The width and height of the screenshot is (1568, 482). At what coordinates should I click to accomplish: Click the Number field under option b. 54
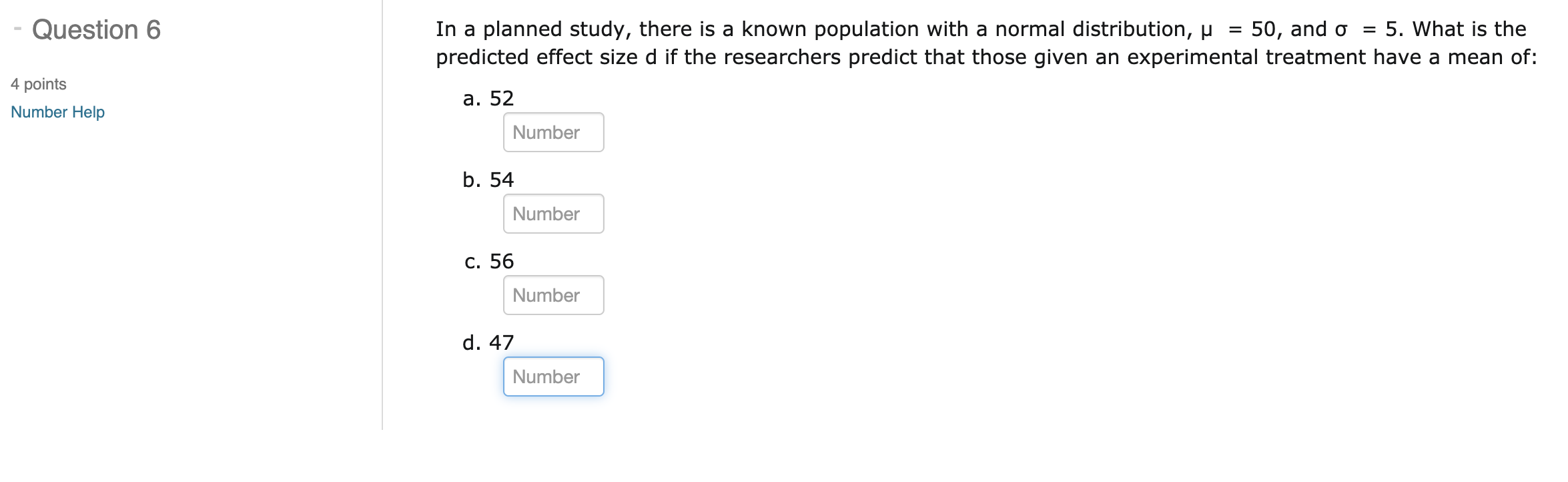(552, 214)
